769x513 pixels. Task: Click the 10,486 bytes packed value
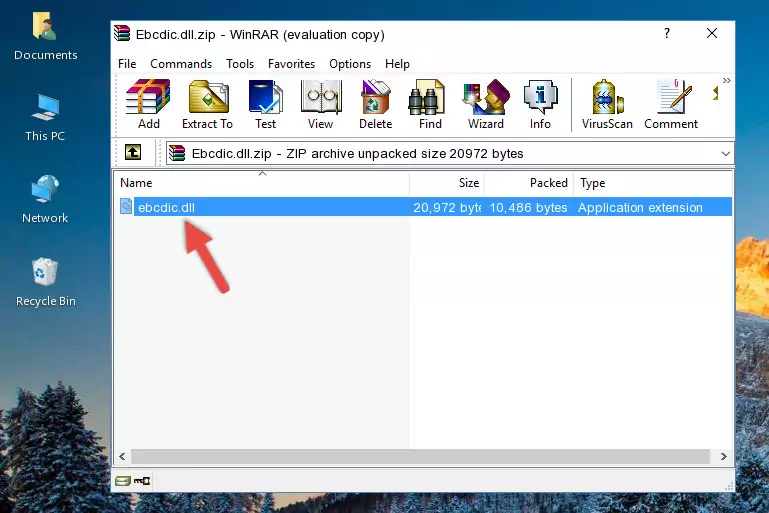(528, 207)
